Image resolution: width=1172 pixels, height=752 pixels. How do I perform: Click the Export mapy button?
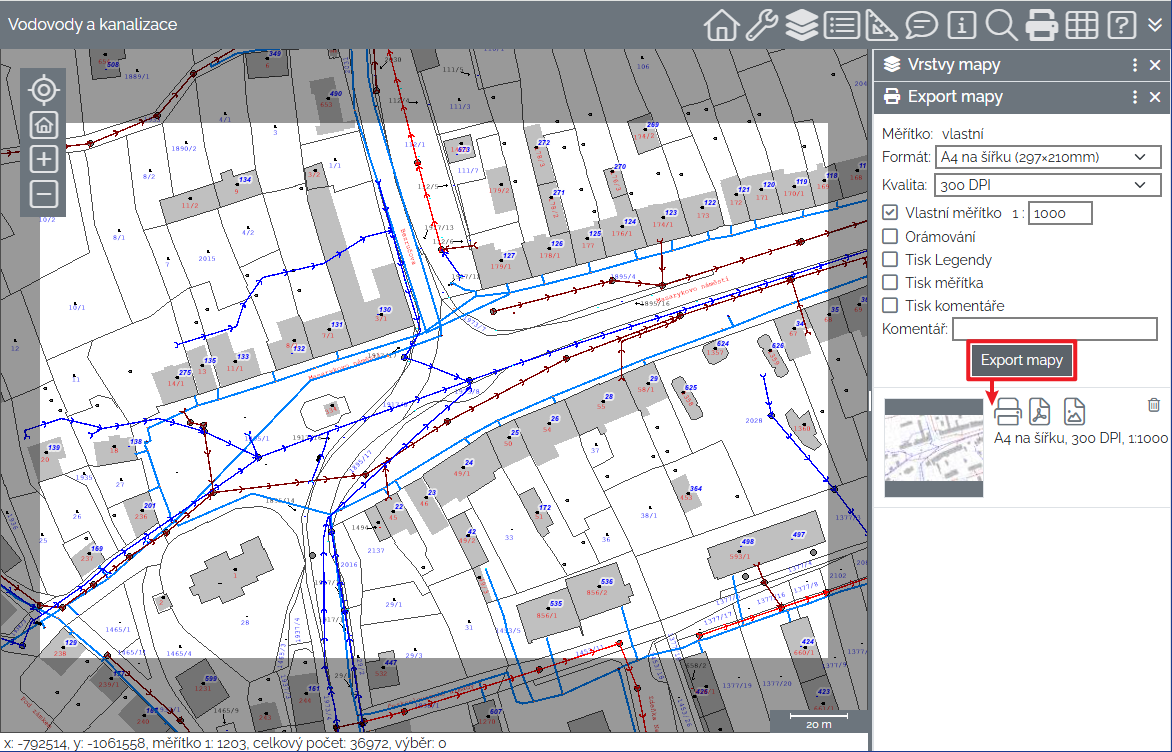[x=1021, y=361]
